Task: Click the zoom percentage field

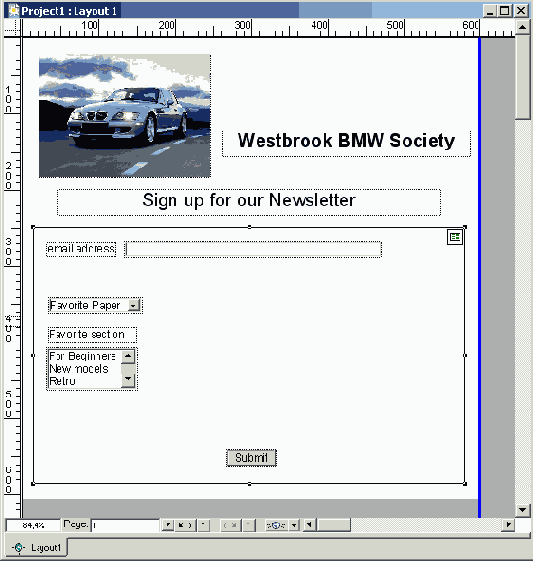Action: pos(33,525)
